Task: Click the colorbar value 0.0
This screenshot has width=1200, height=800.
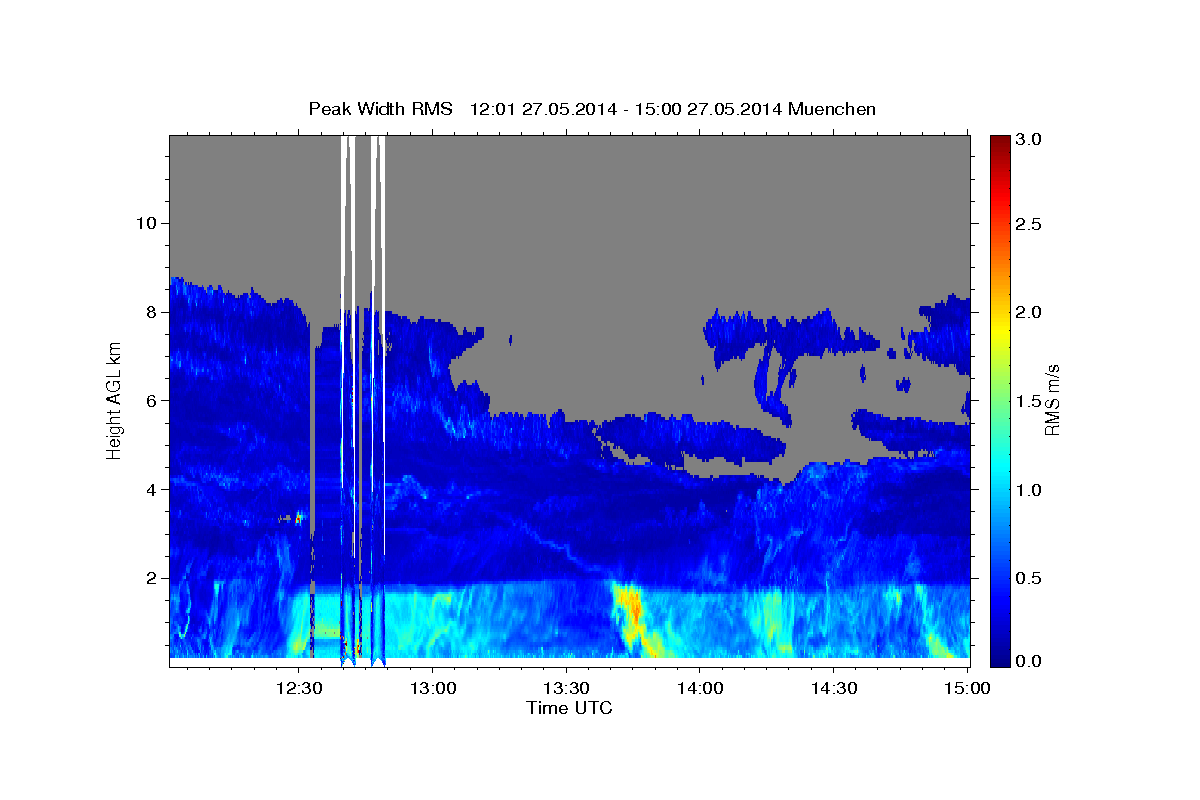Action: [x=1031, y=661]
